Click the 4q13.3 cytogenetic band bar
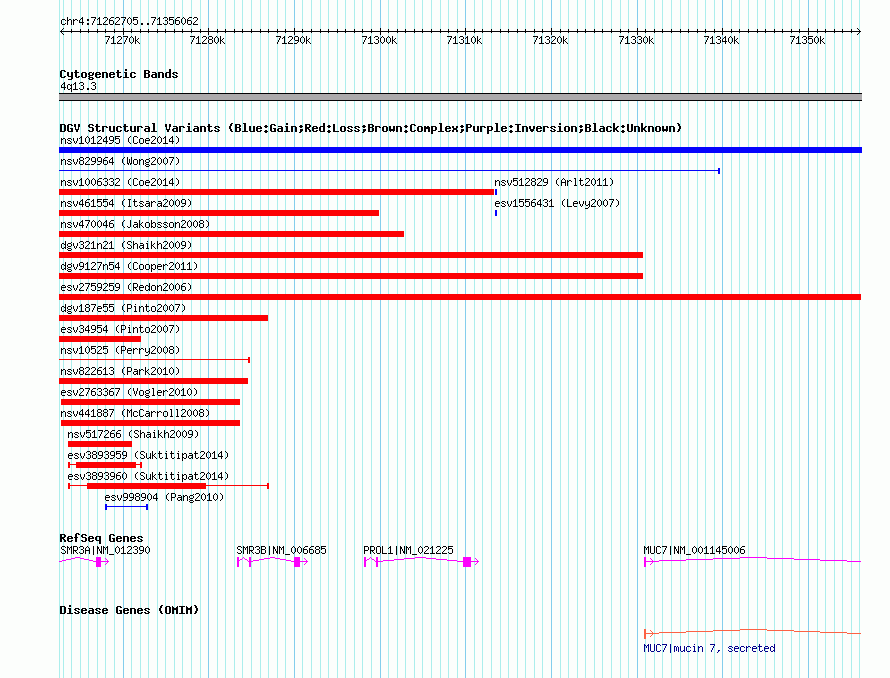Screen dimensions: 890x678 click(460, 97)
